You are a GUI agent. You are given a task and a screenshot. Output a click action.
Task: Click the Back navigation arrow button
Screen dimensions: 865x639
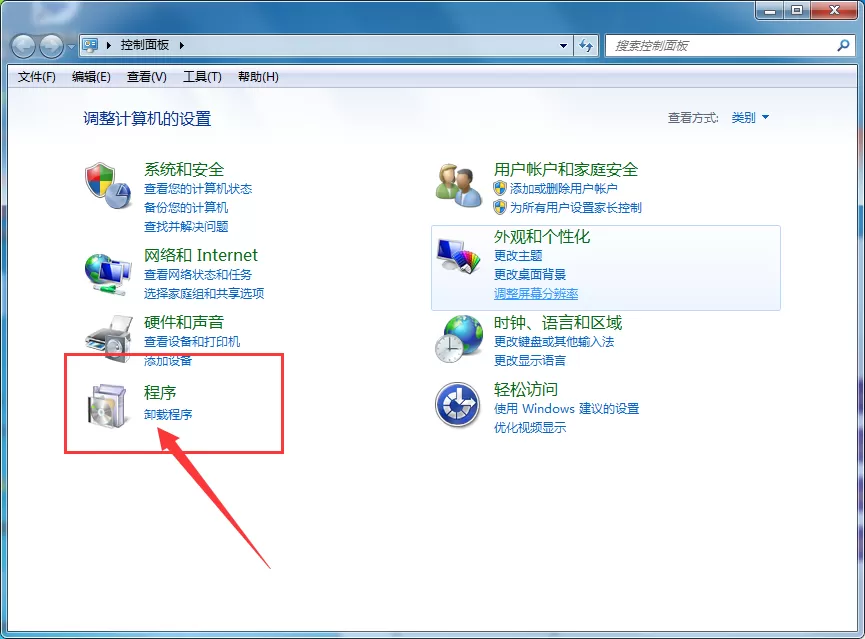(24, 46)
